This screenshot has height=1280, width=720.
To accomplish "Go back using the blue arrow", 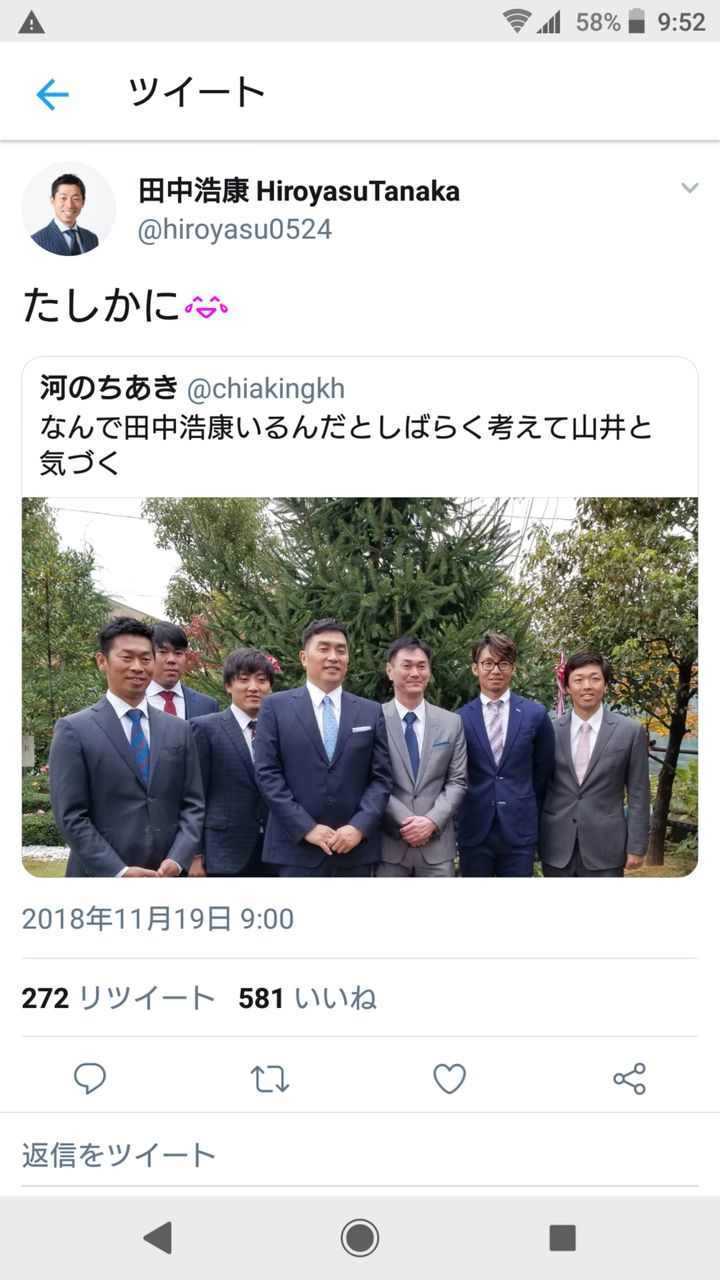I will [52, 95].
